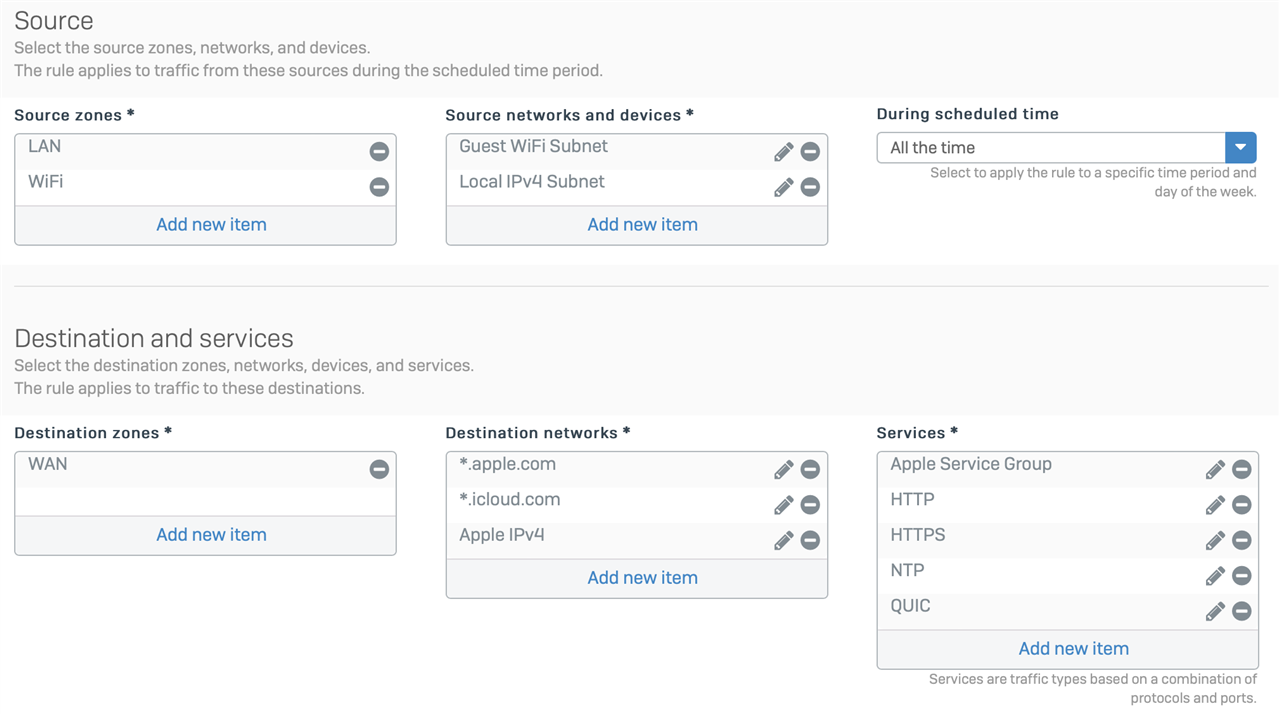Click Destination and services heading

click(154, 338)
